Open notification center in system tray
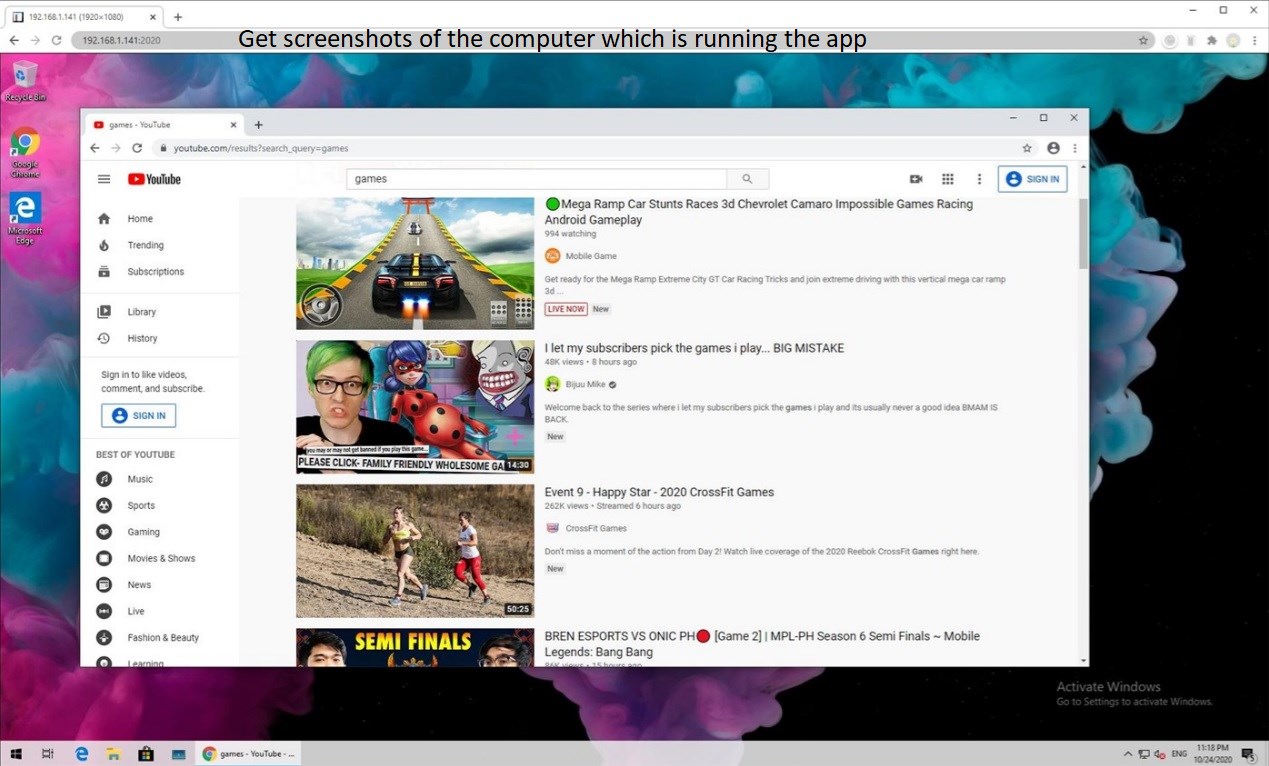The width and height of the screenshot is (1269, 766). 1248,754
